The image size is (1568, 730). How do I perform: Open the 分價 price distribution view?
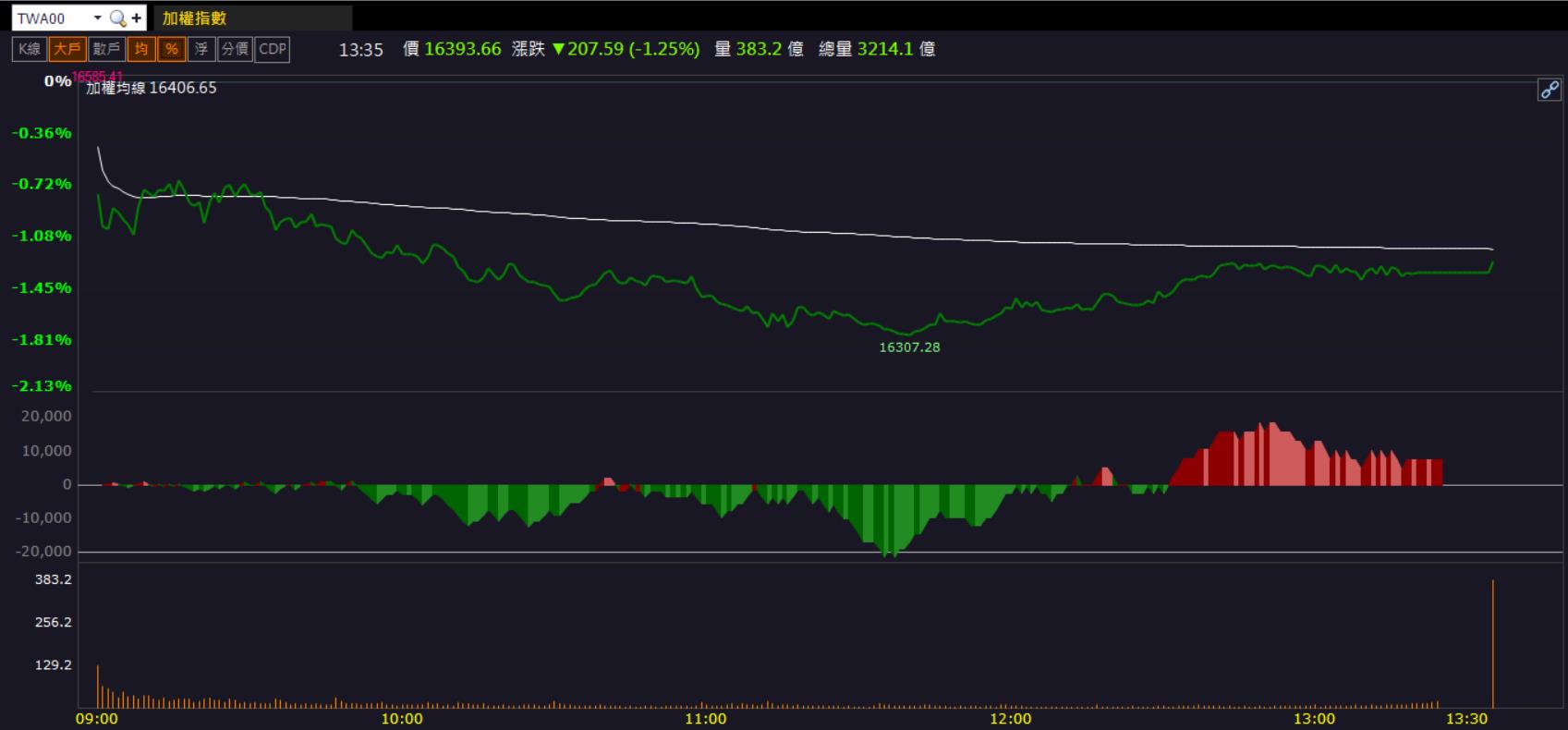click(x=236, y=49)
